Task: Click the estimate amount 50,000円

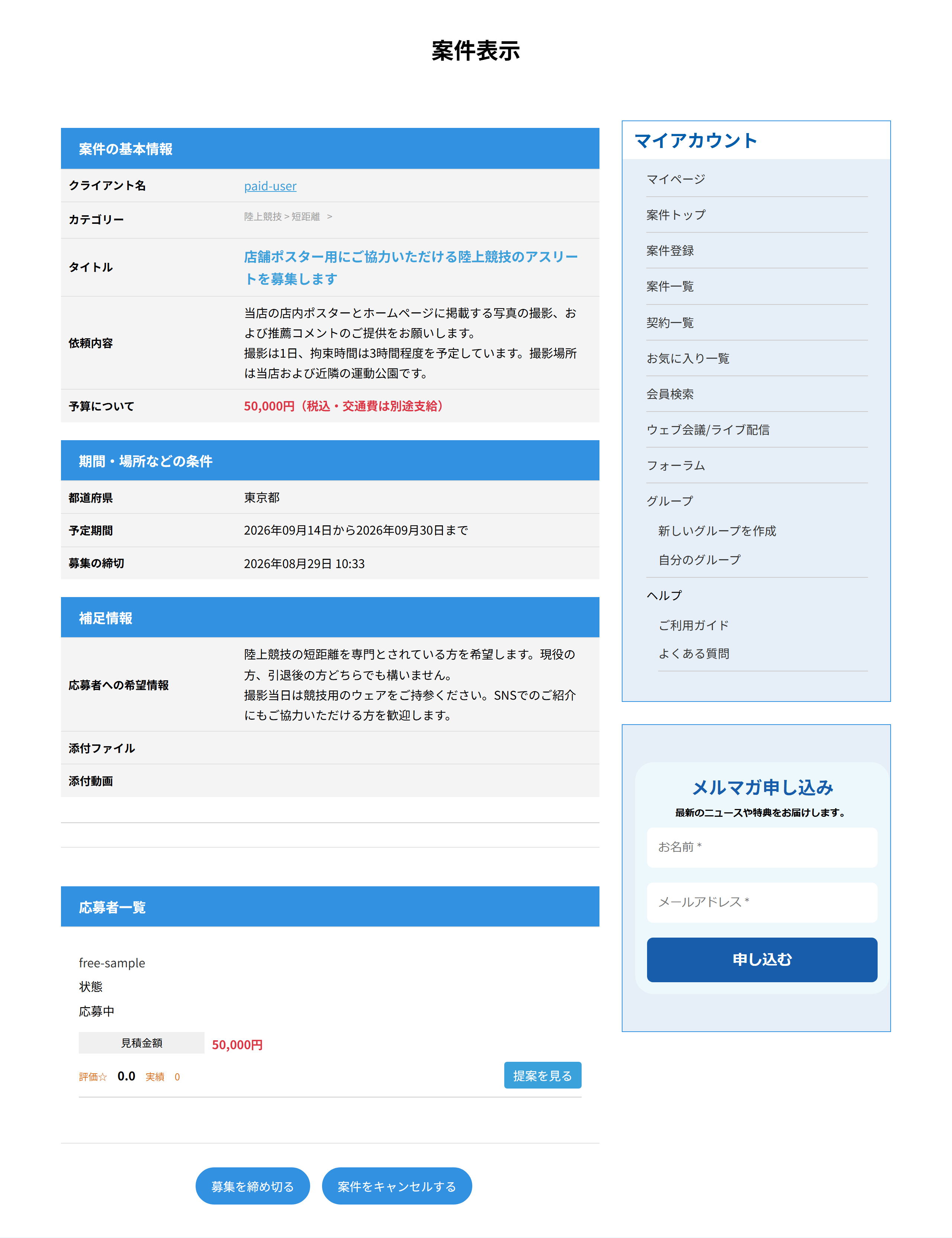Action: point(237,1044)
